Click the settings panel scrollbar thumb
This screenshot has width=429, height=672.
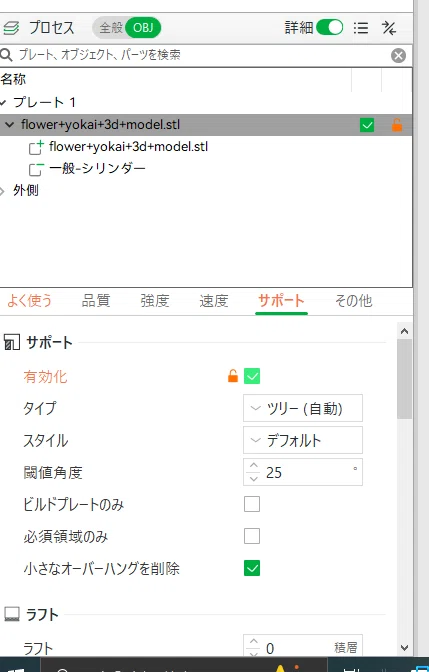404,379
